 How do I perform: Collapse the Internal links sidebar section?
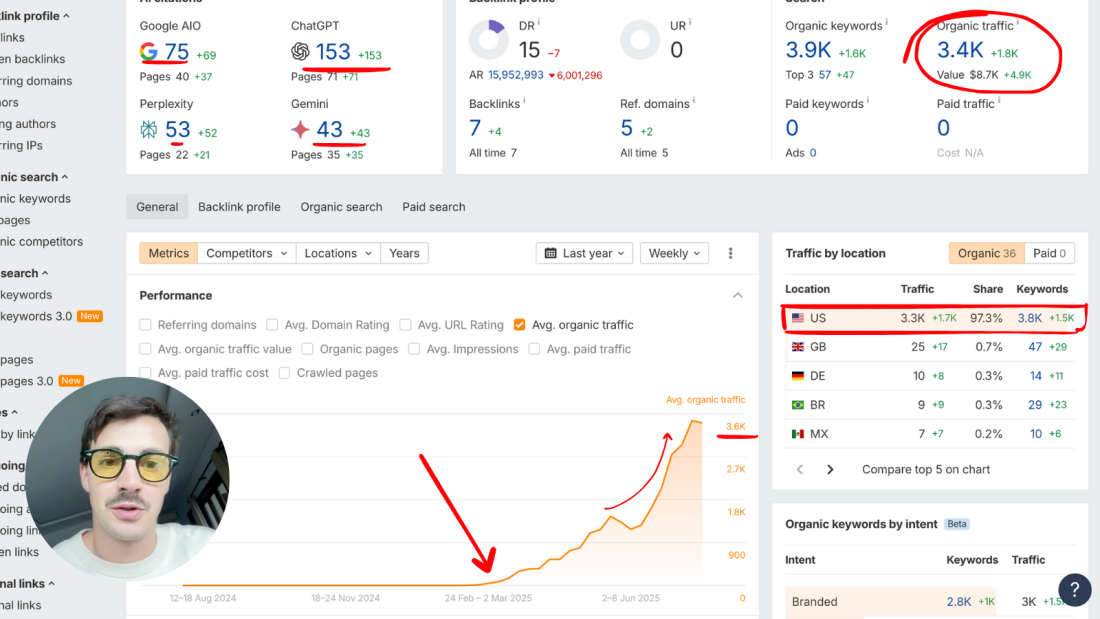(51, 583)
